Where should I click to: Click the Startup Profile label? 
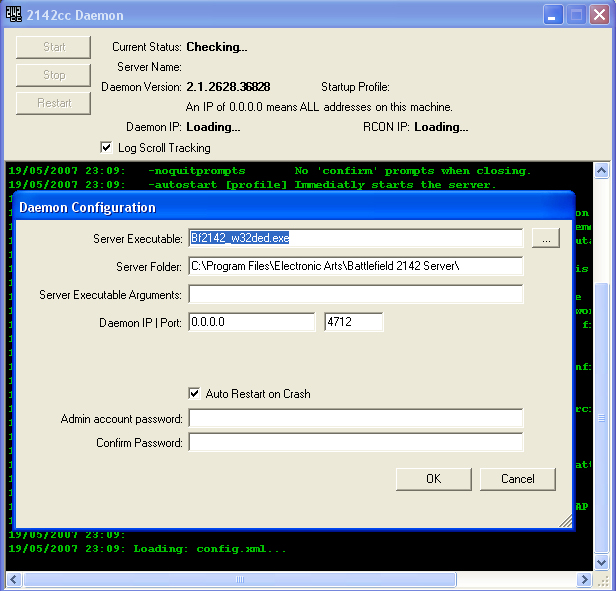(x=355, y=87)
